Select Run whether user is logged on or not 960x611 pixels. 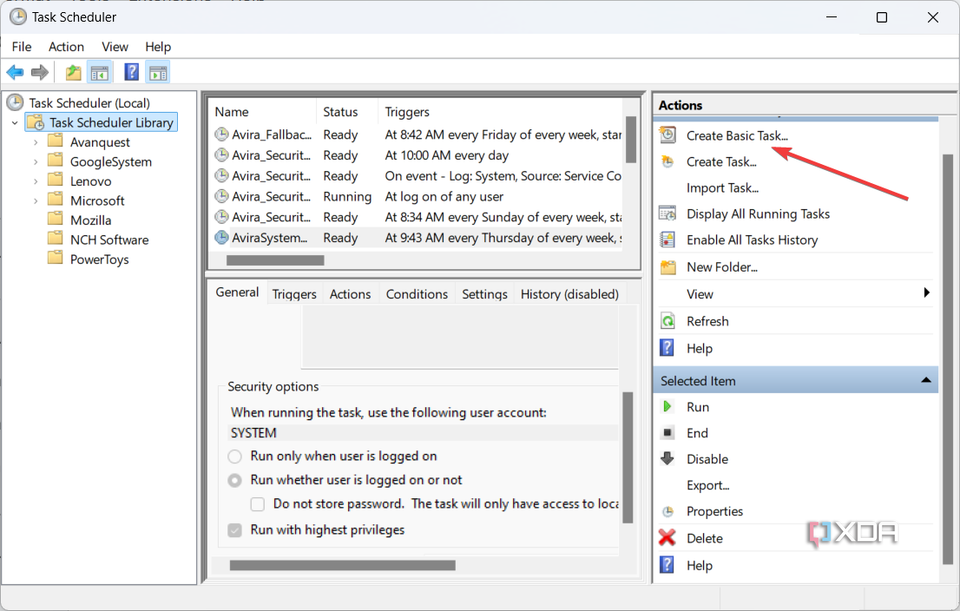[x=234, y=479]
